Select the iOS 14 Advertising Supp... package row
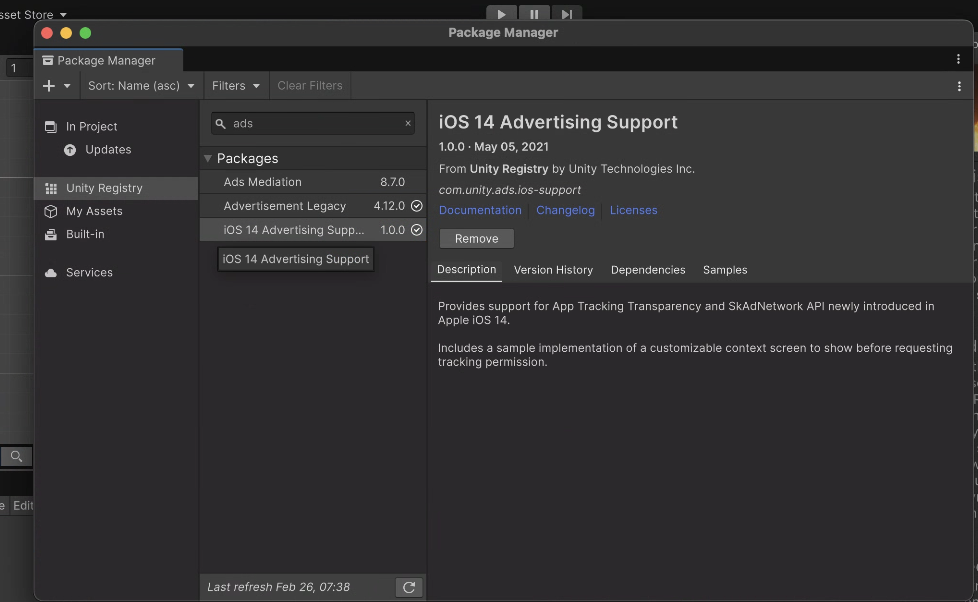Viewport: 978px width, 602px height. pyautogui.click(x=312, y=230)
